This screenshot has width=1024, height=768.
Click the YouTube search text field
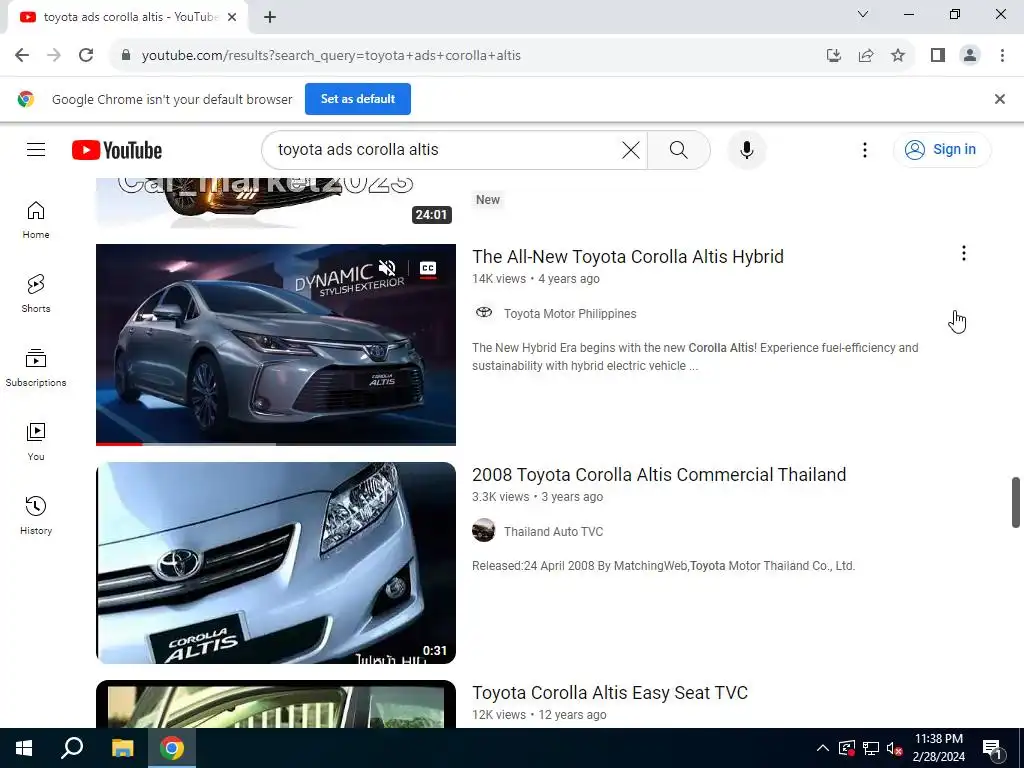pos(444,150)
